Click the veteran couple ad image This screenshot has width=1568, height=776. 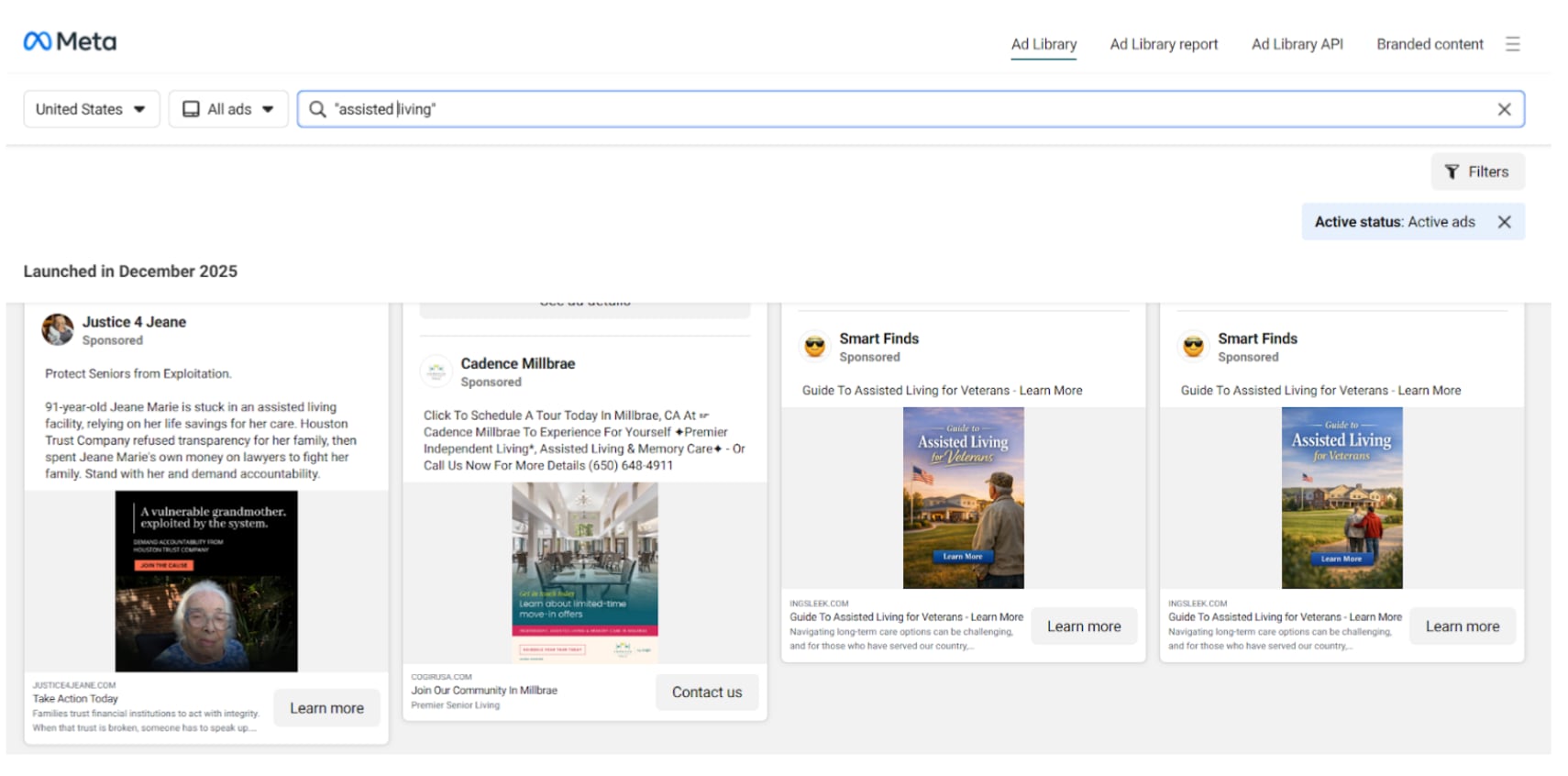click(x=1342, y=498)
